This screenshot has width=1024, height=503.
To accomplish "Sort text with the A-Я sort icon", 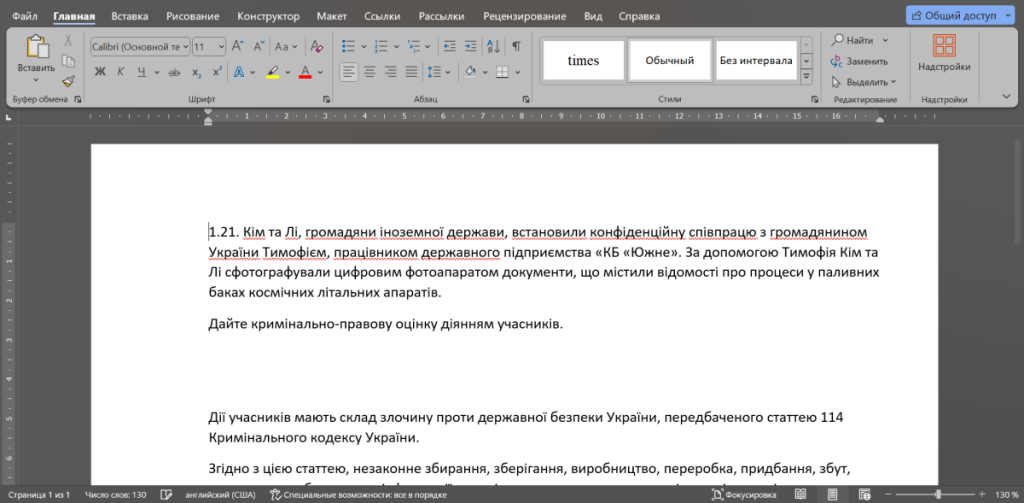I will (494, 46).
